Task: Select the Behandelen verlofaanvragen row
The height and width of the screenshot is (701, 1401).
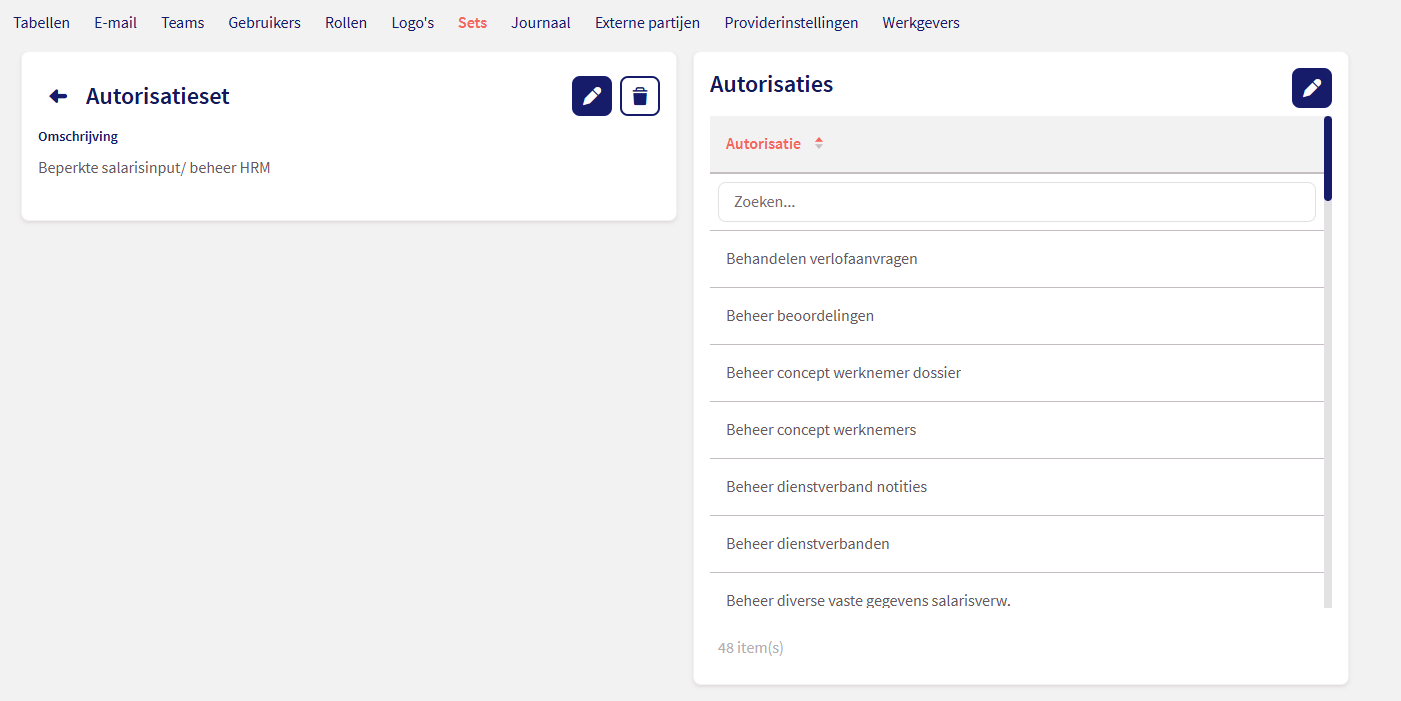Action: [821, 259]
